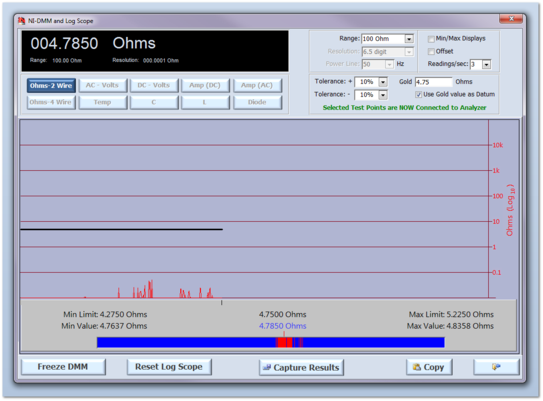Select the C capacitance mode button

click(x=154, y=102)
